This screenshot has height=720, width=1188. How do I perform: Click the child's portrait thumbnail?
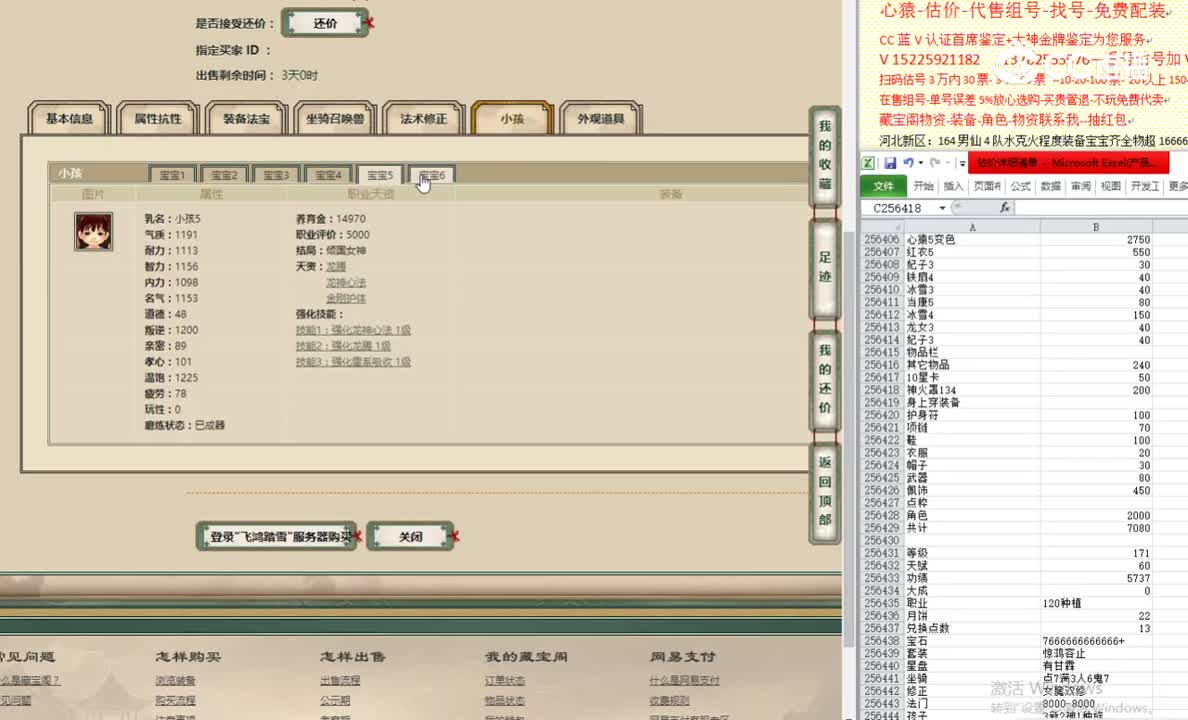(x=93, y=231)
